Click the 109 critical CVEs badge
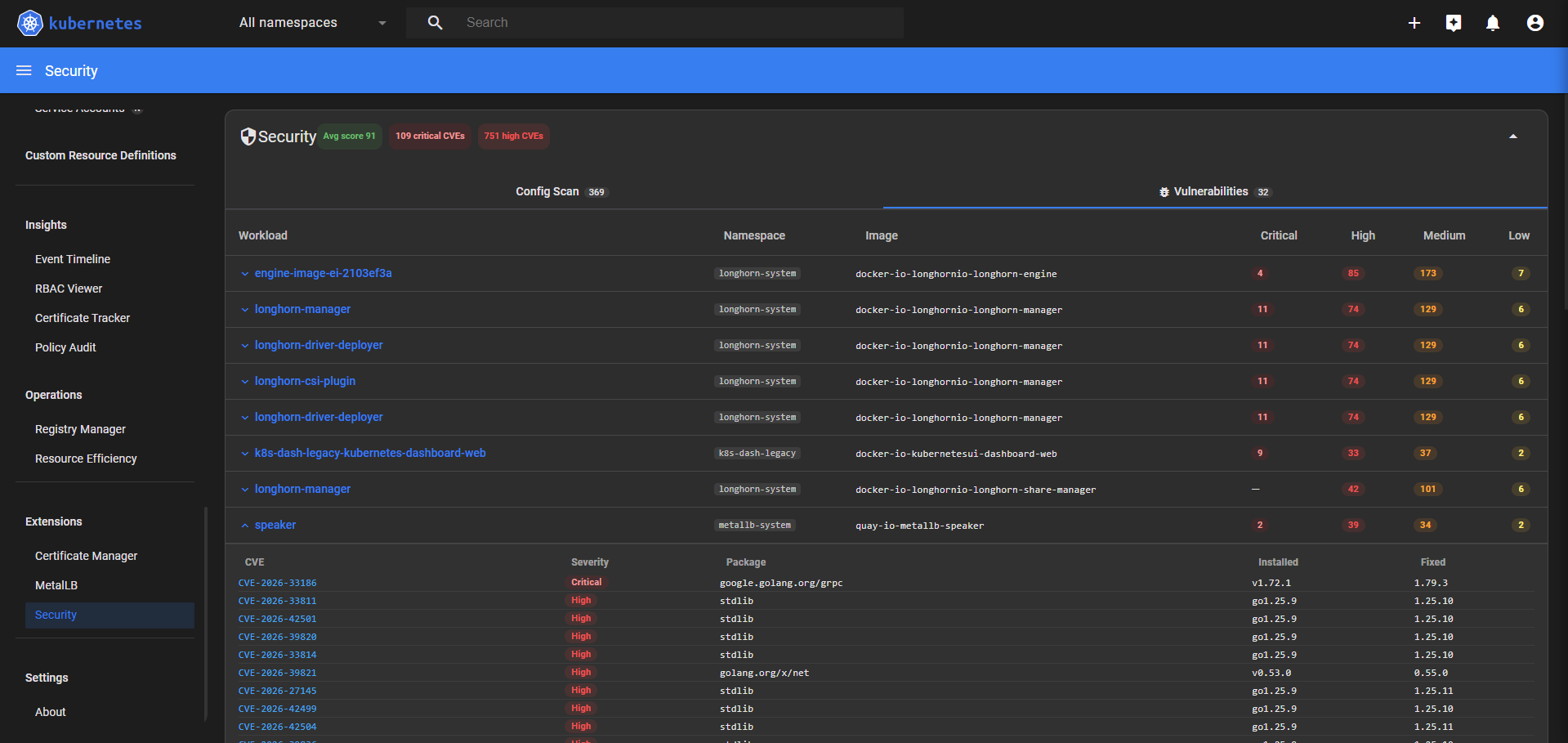Viewport: 1568px width, 743px height. pyautogui.click(x=430, y=136)
